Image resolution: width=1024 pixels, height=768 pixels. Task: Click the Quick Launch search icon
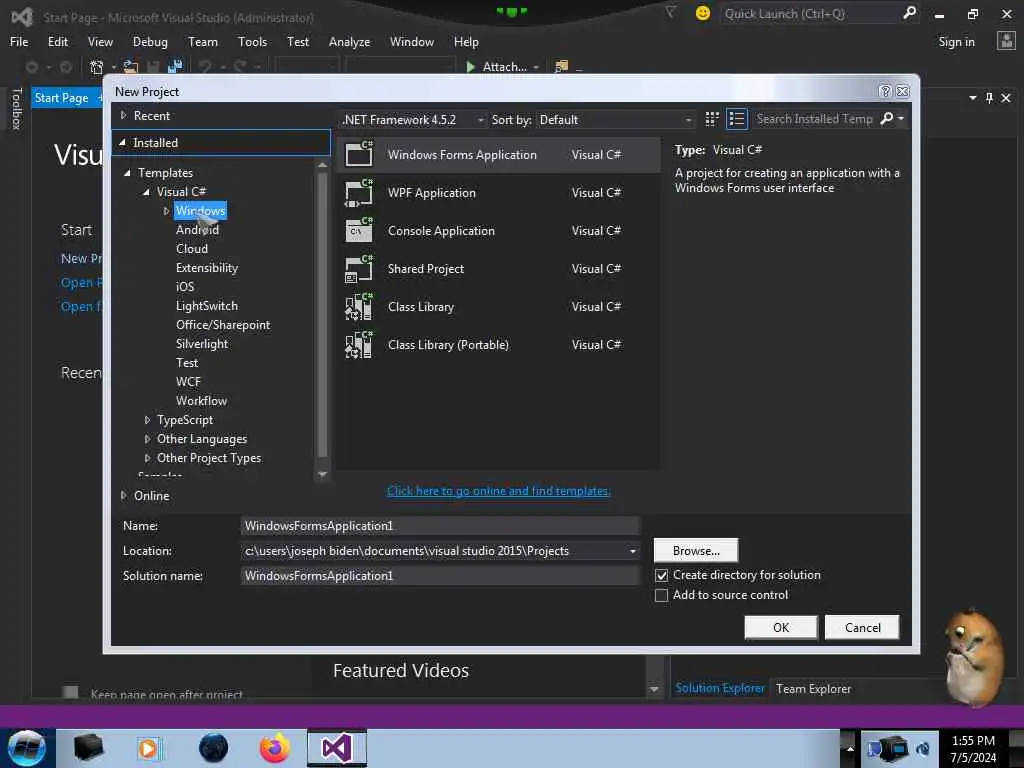coord(909,13)
